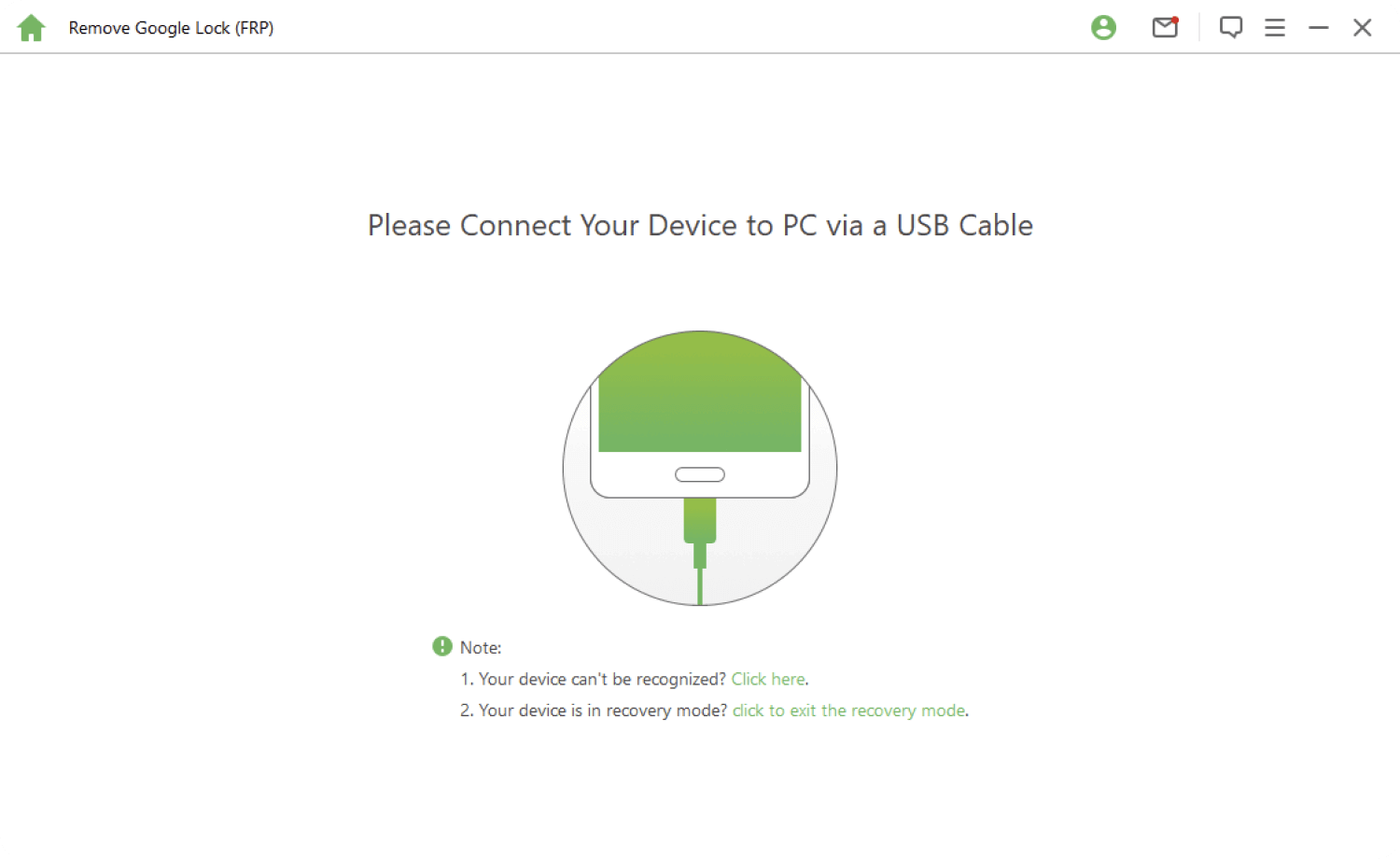1400x859 pixels.
Task: Open the Remove Google Lock (FRP) title label
Action: tap(171, 28)
